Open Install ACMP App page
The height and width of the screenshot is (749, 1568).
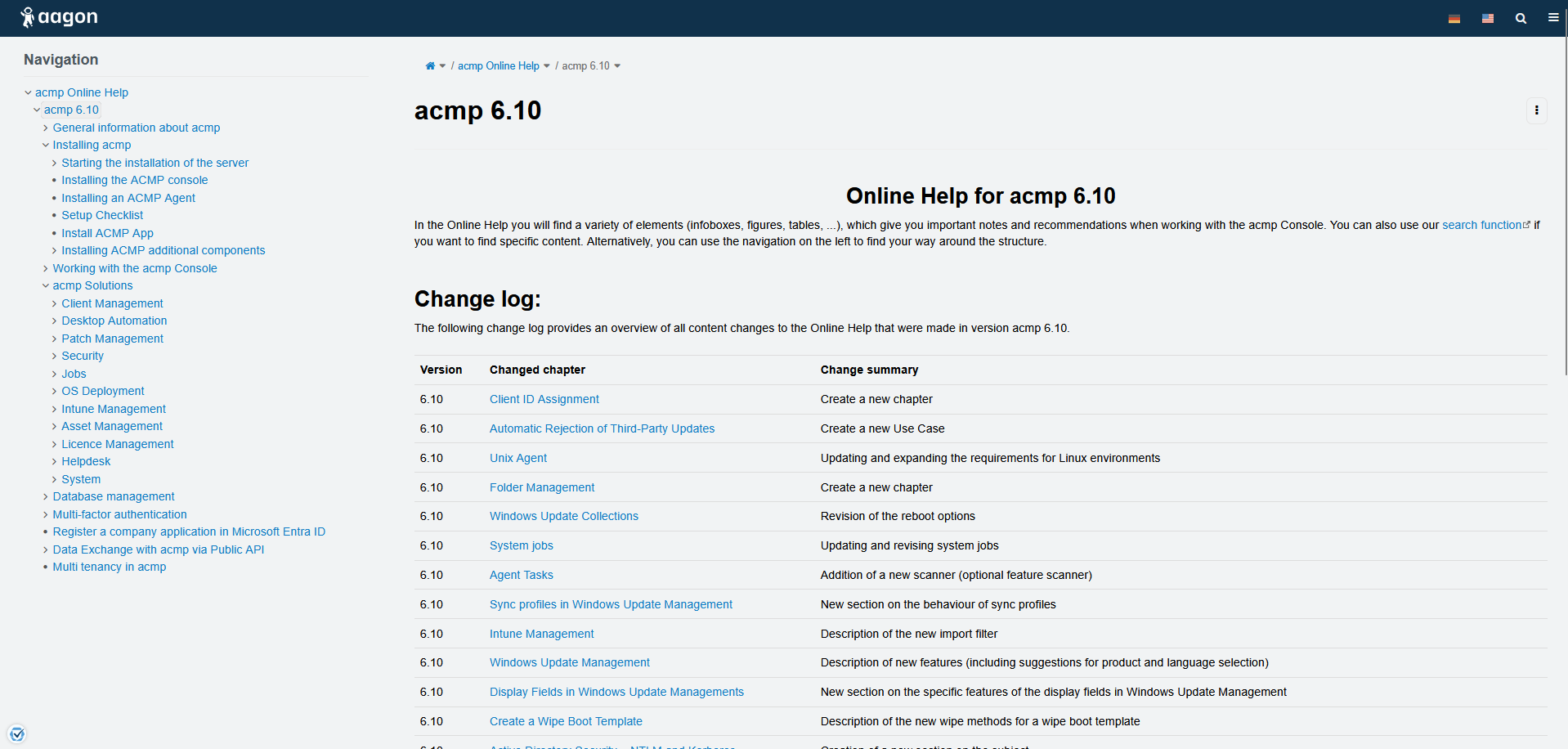[108, 233]
